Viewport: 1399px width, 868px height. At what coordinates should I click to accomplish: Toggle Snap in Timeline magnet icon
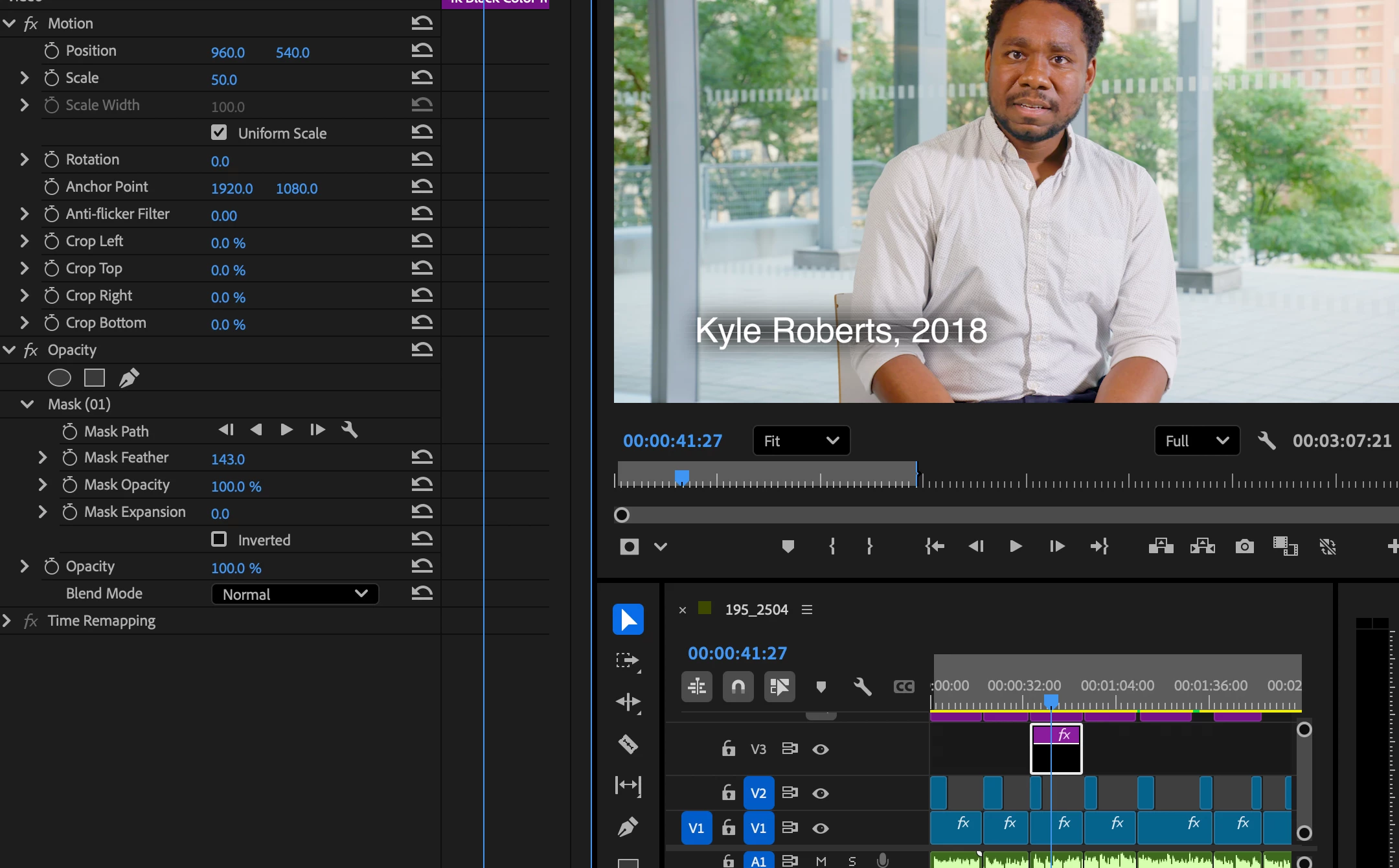point(738,687)
